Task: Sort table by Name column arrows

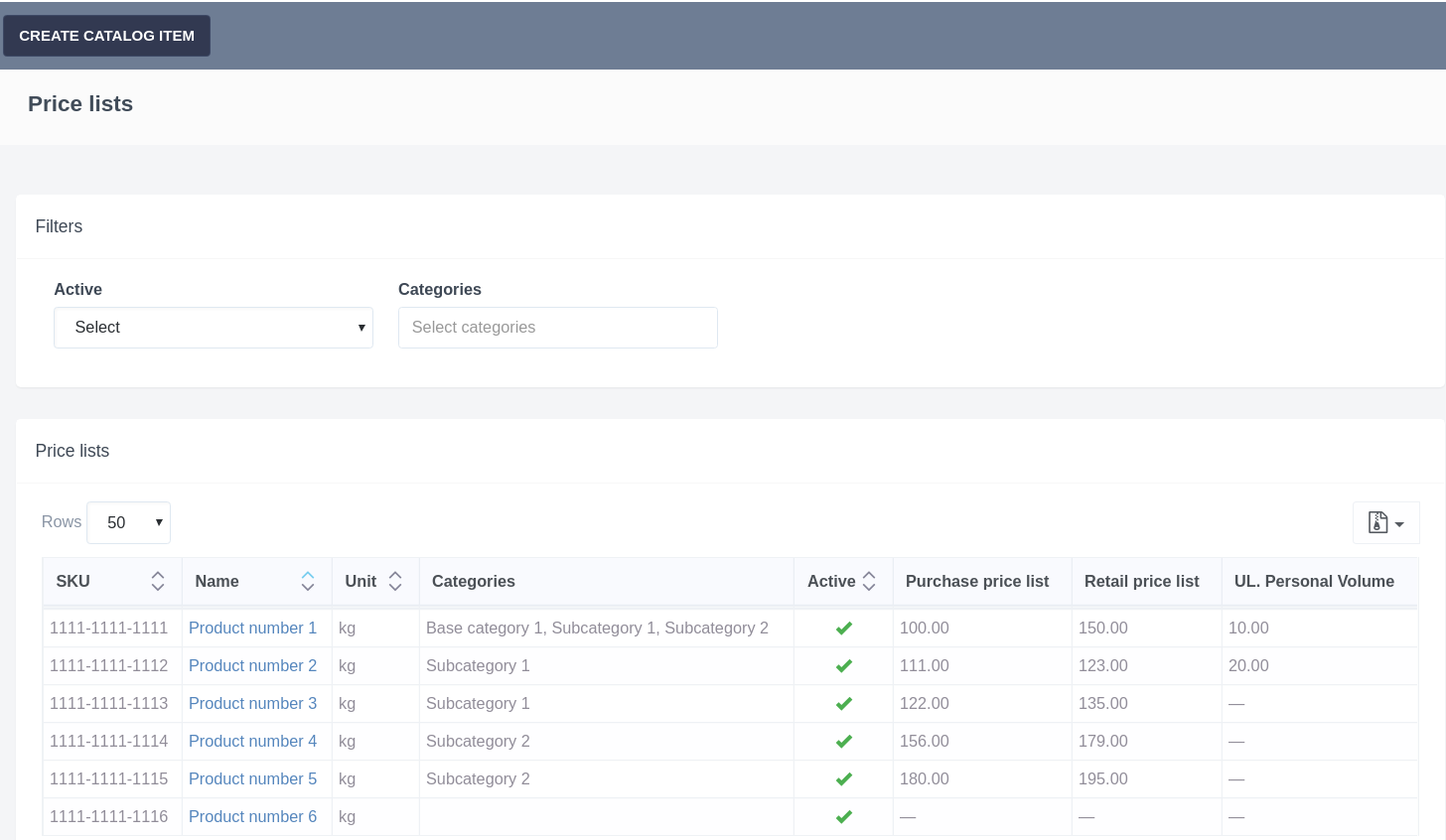Action: 307,582
